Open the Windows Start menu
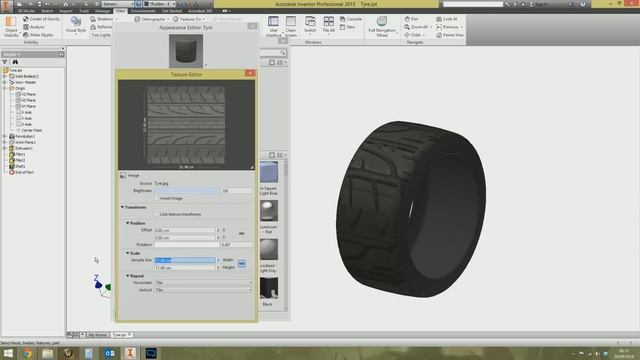 click(x=8, y=353)
